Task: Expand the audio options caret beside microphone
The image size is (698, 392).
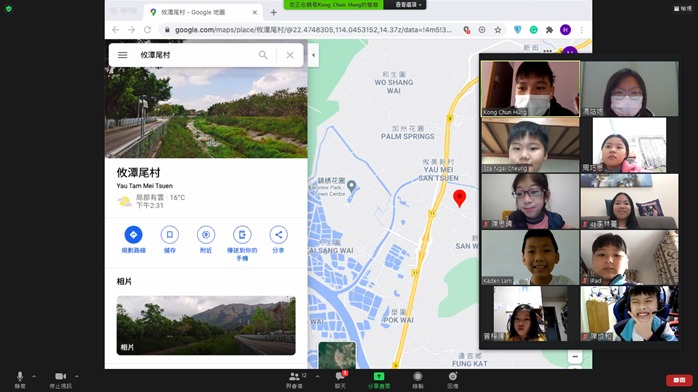Action: click(34, 376)
